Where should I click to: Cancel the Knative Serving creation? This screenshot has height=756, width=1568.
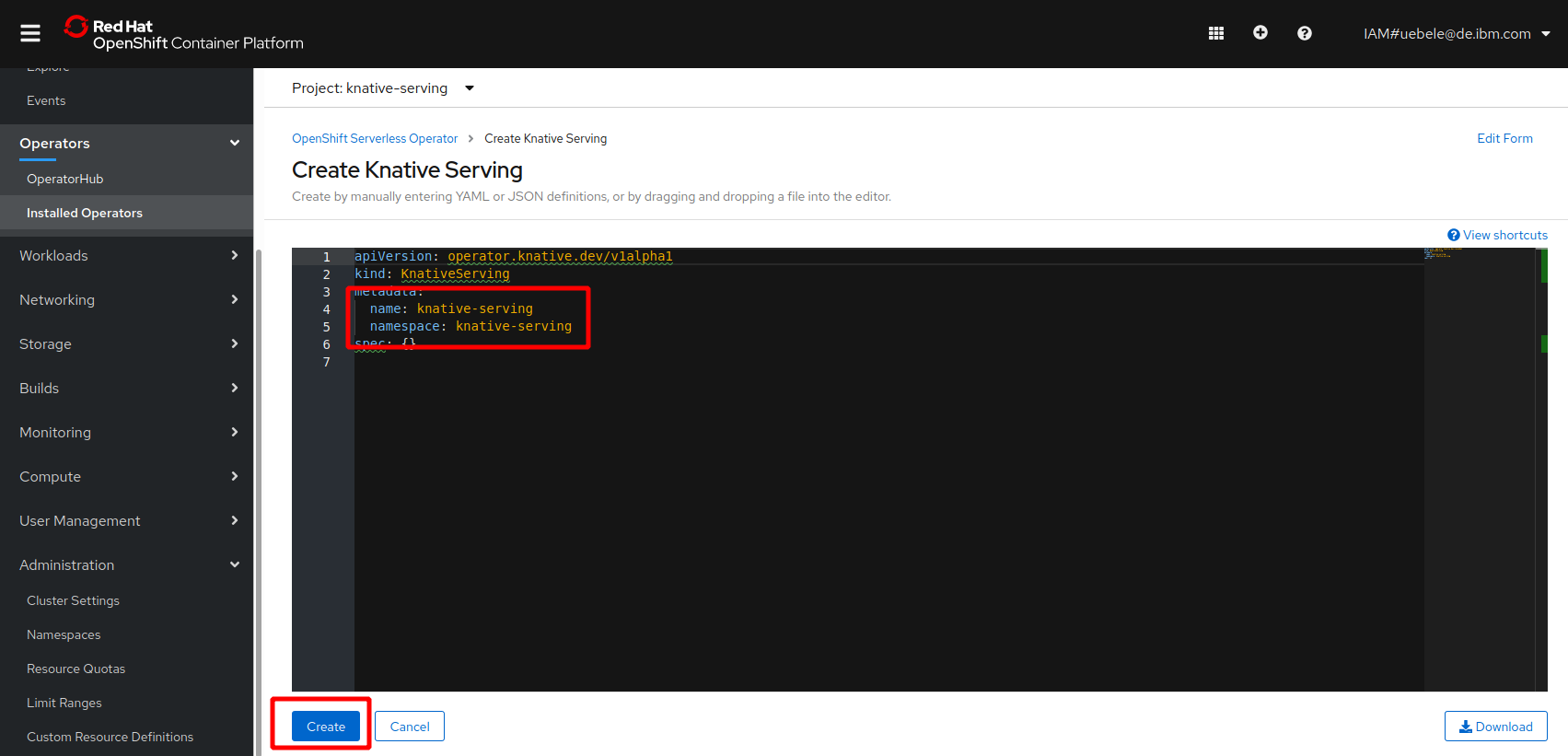coord(410,727)
